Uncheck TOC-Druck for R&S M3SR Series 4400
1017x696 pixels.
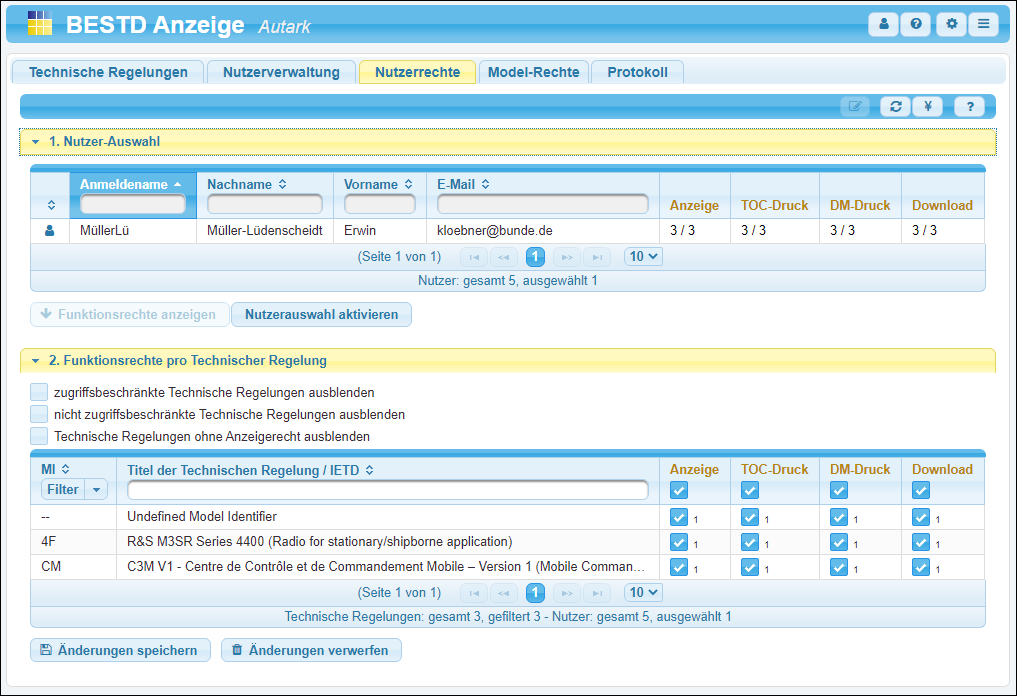[750, 542]
